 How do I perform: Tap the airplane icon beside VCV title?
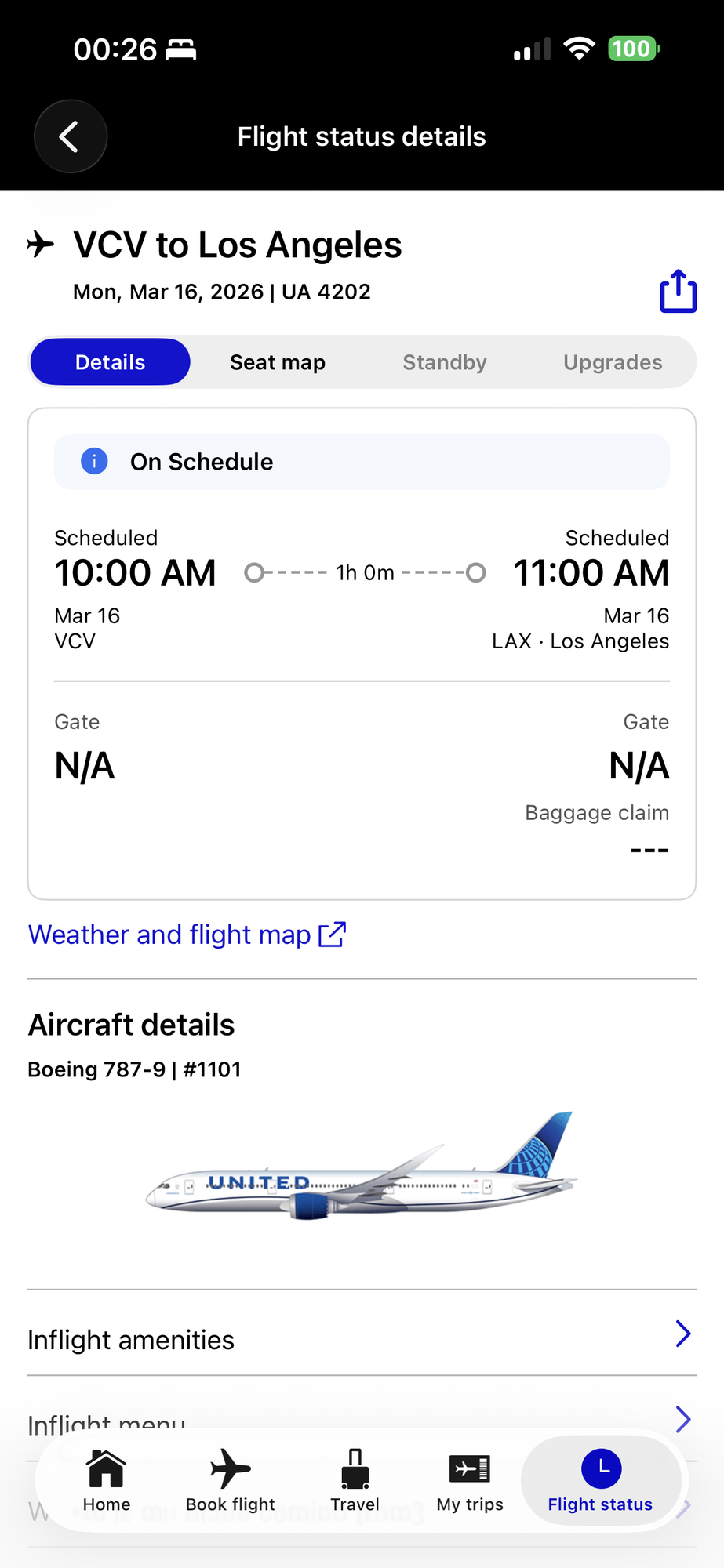coord(41,245)
